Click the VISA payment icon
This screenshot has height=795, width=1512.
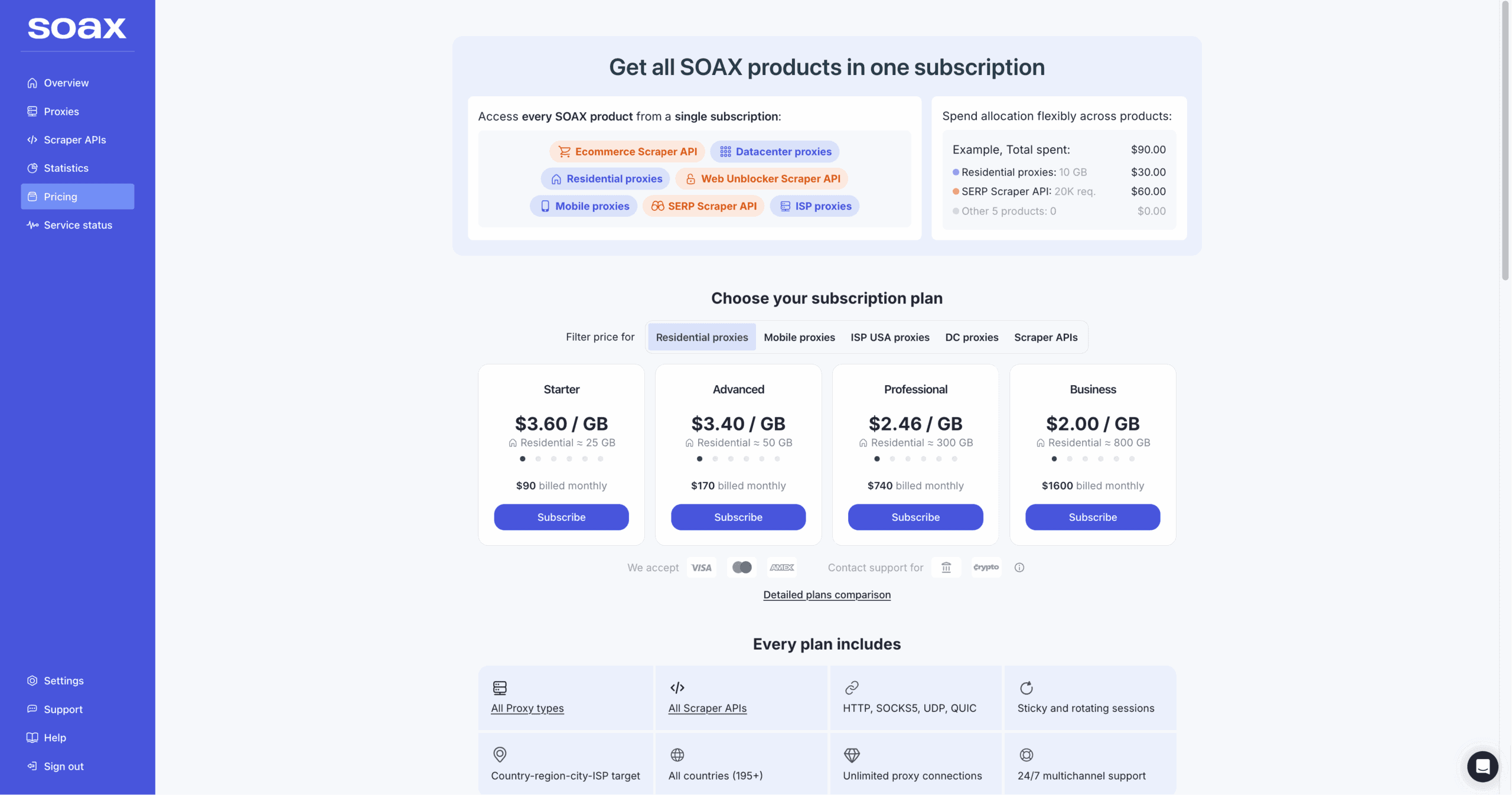(x=702, y=567)
